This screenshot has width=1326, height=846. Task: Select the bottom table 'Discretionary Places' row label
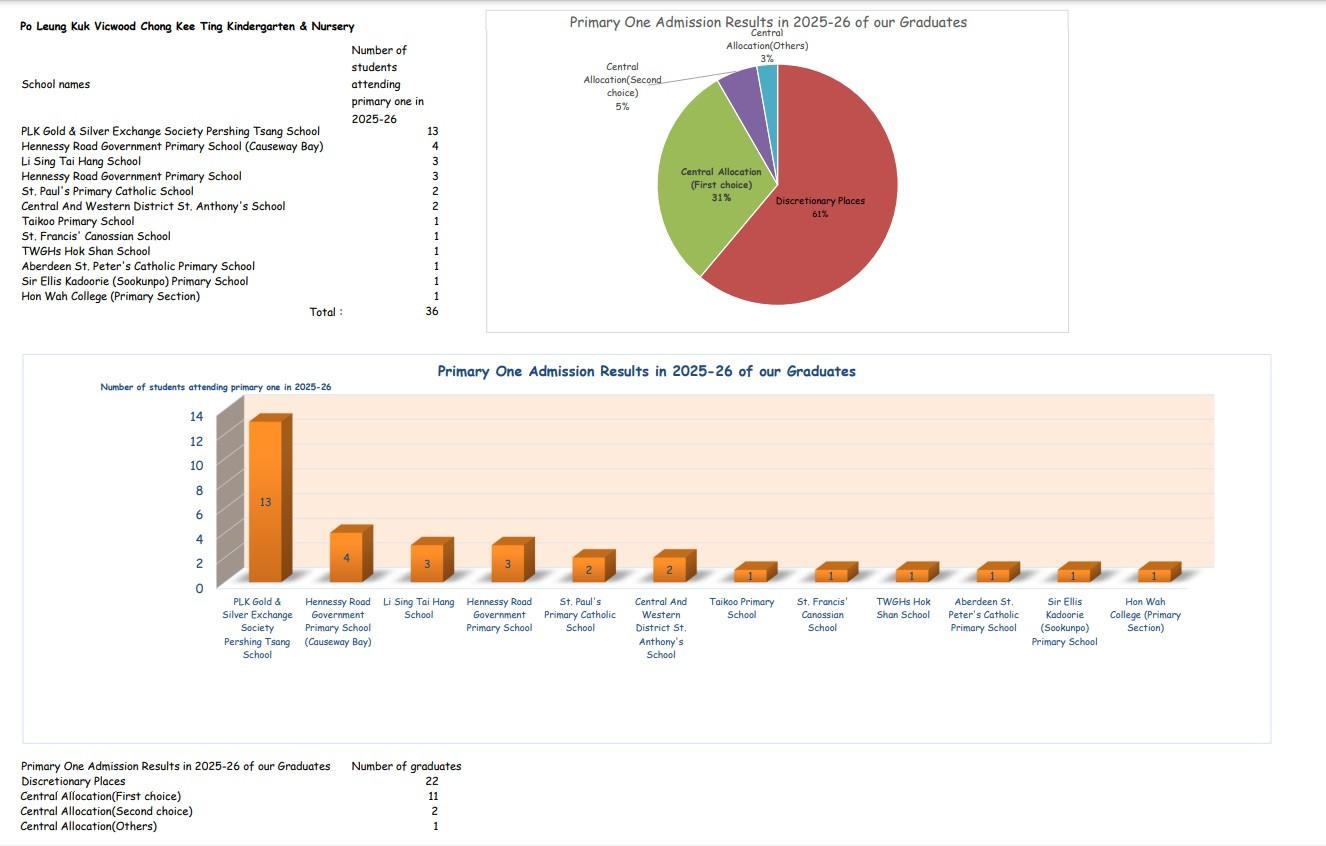tap(73, 781)
